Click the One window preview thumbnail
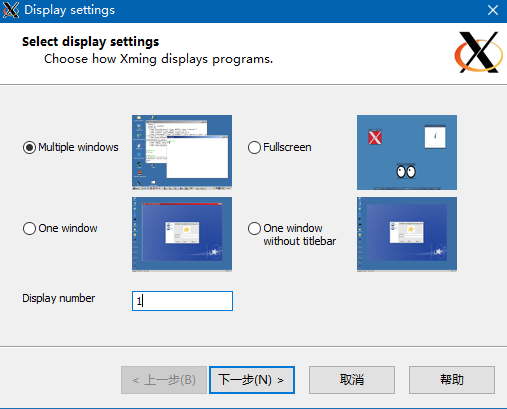The width and height of the screenshot is (507, 409). (x=182, y=234)
